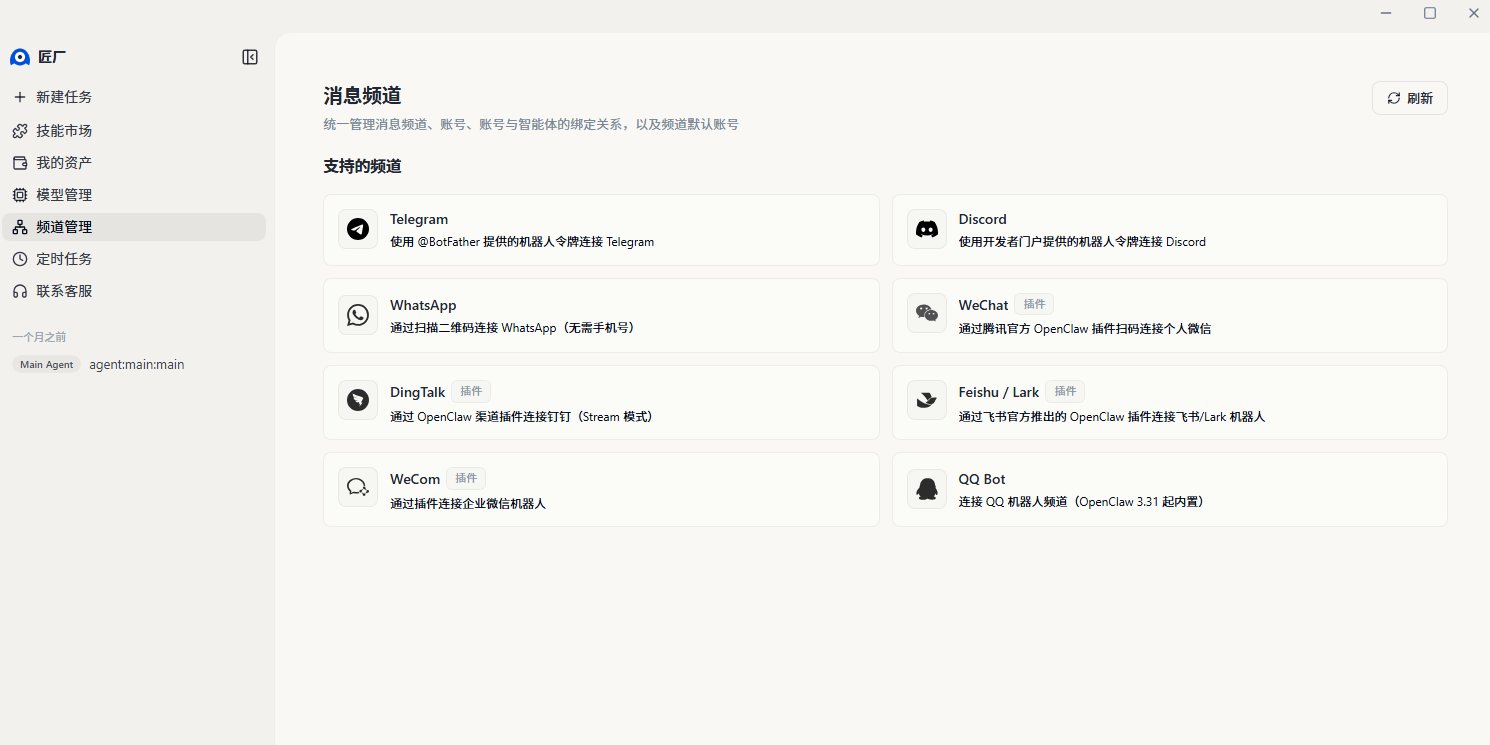Image resolution: width=1490 pixels, height=745 pixels.
Task: Click the QQ Bot OpenClaw 3.31 description
Action: pyautogui.click(x=1083, y=502)
